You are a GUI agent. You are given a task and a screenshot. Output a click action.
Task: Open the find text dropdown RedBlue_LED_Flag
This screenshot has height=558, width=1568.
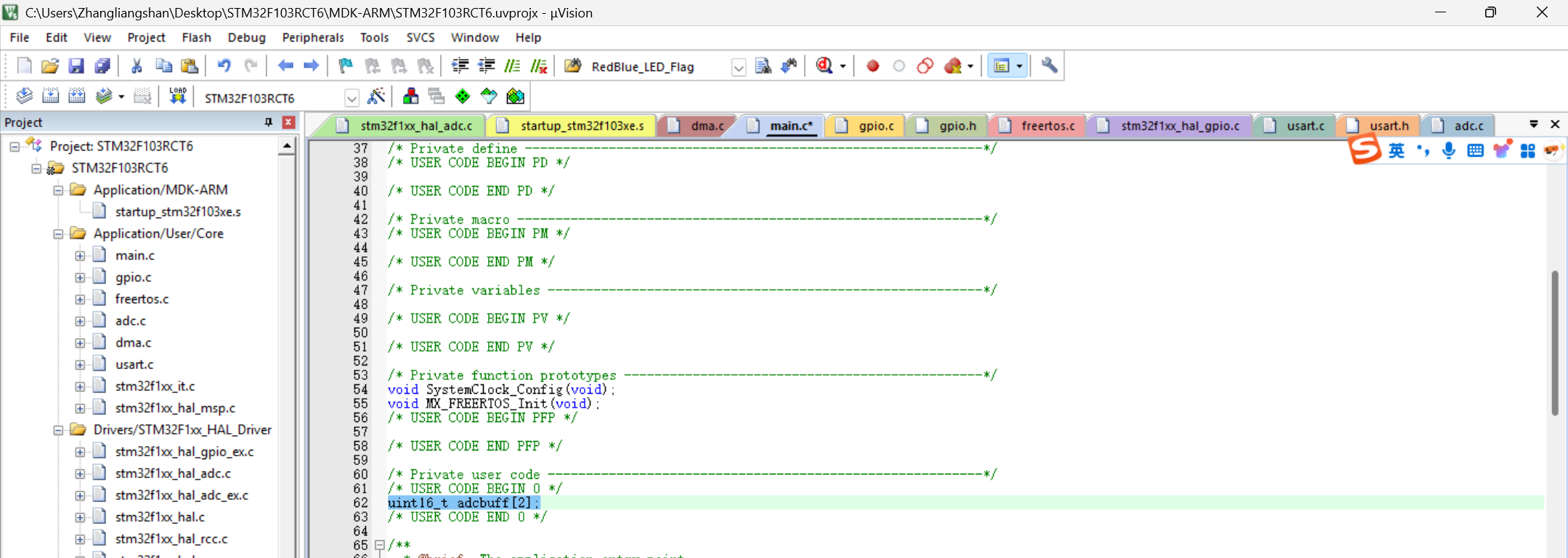(x=738, y=67)
